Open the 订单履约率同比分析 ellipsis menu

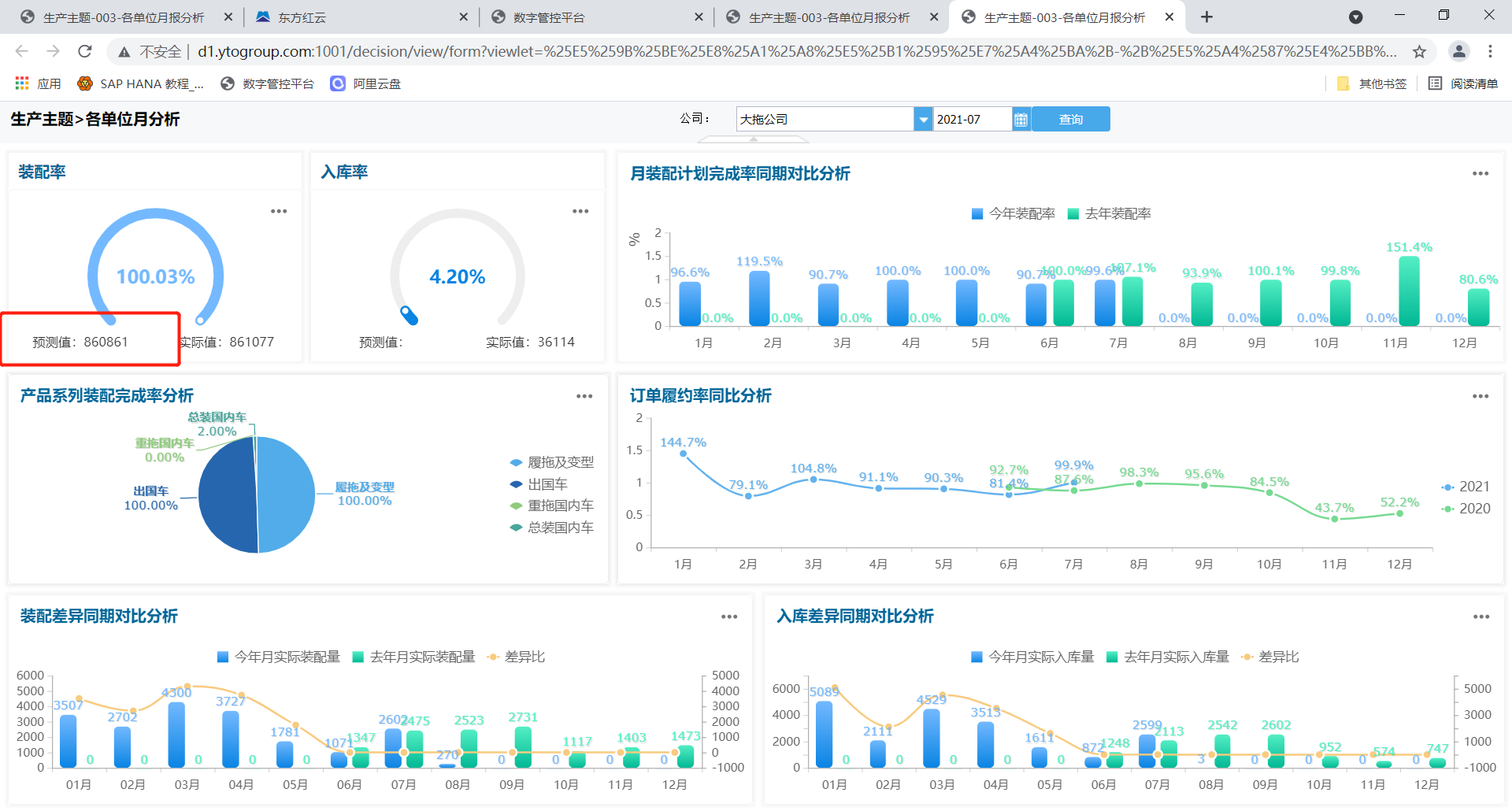pyautogui.click(x=1480, y=396)
